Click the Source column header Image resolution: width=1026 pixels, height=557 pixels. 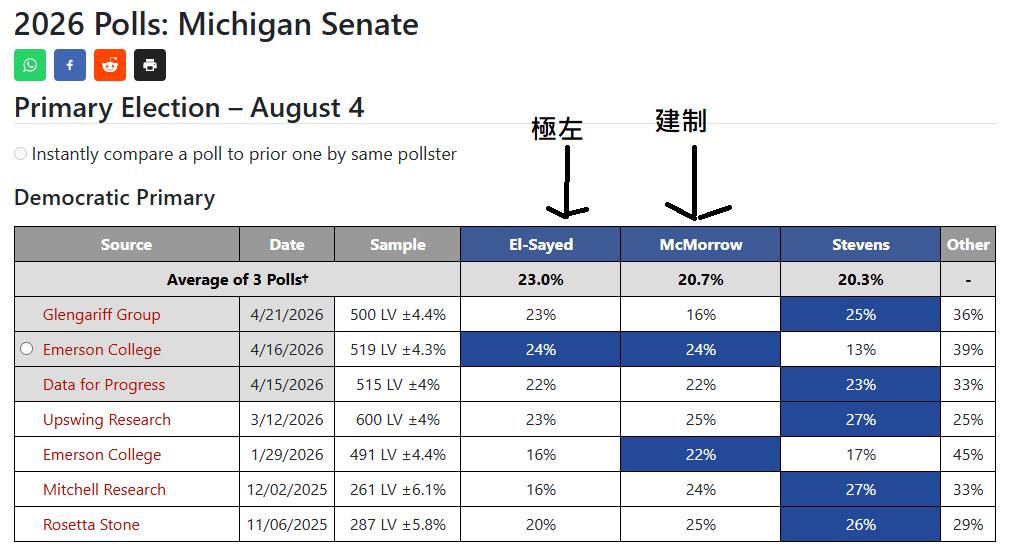pos(127,244)
